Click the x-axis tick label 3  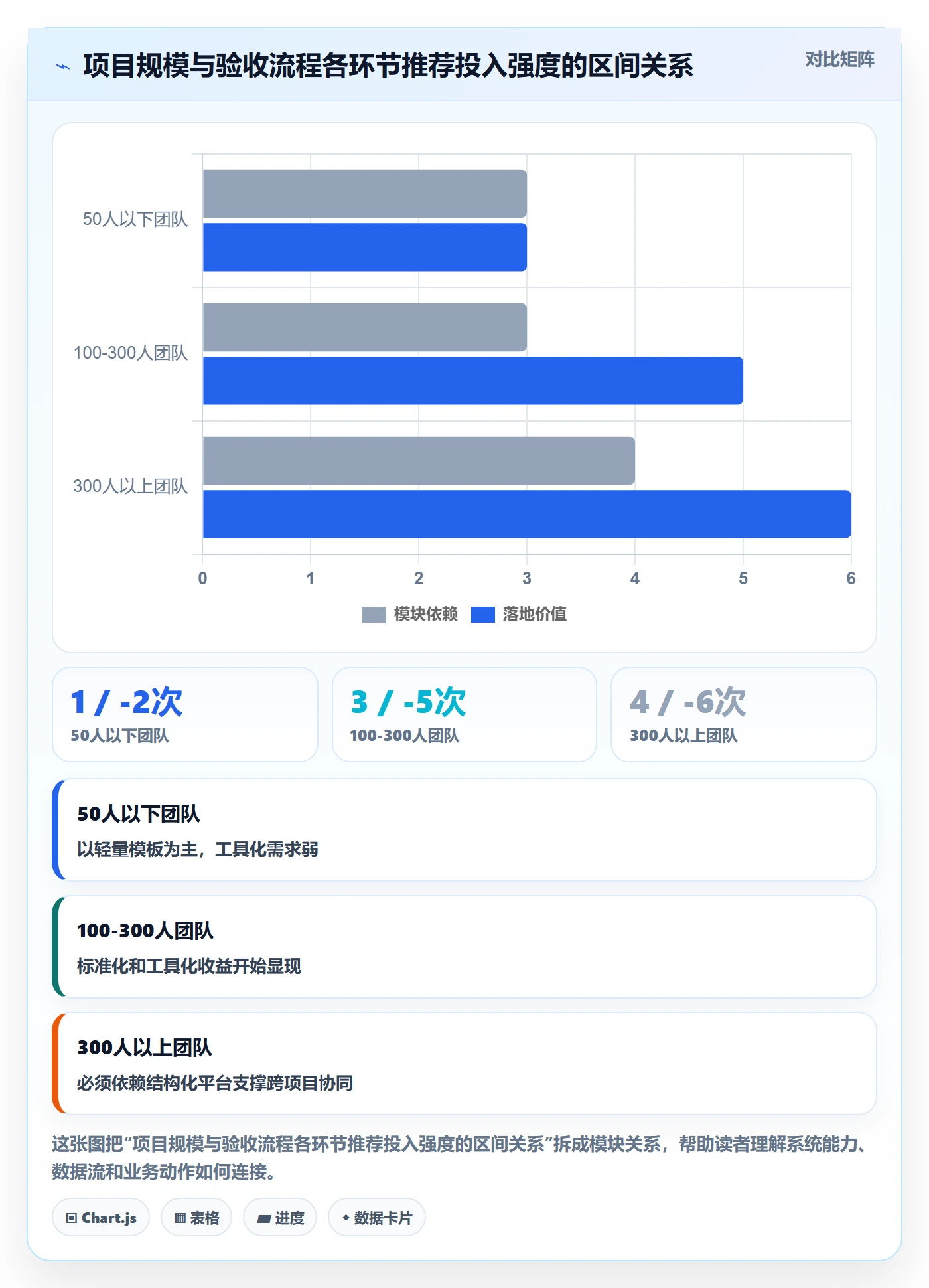[x=527, y=578]
